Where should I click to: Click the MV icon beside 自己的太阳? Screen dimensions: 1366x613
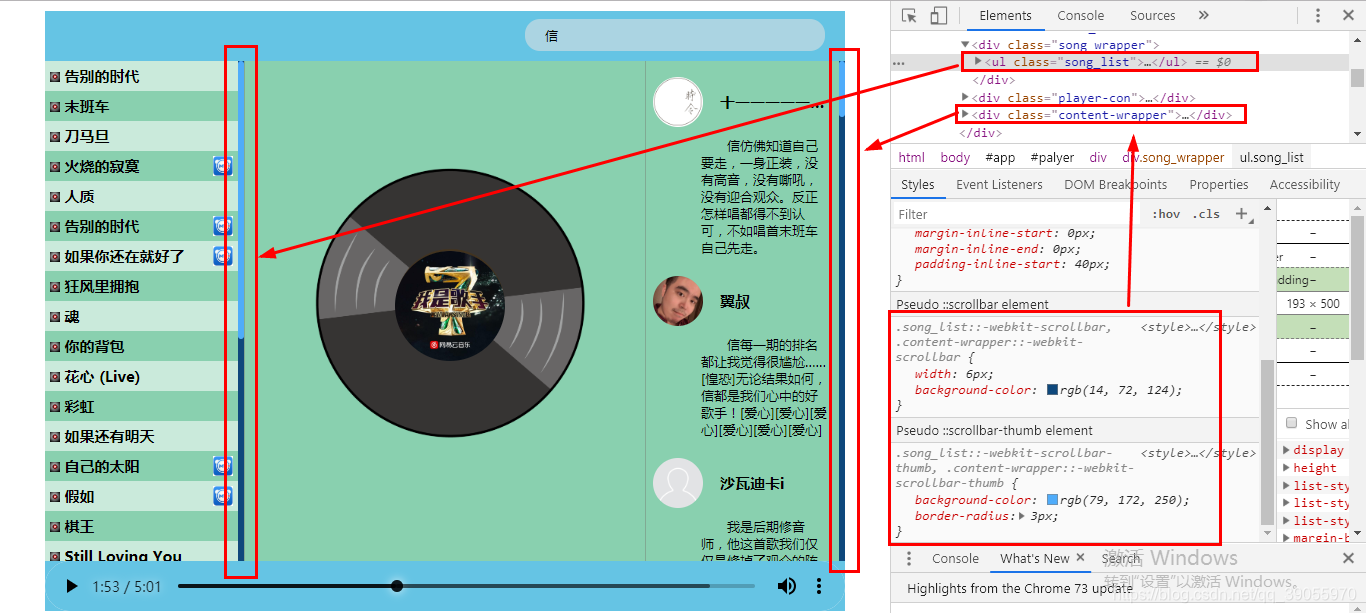(222, 466)
